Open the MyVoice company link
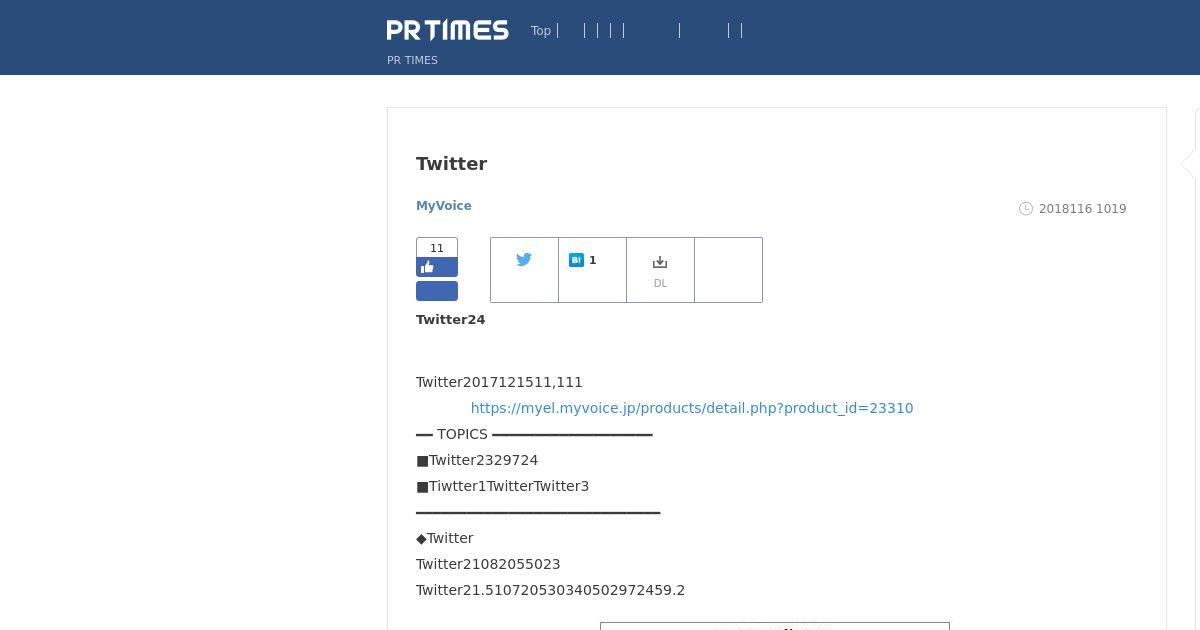 pos(444,206)
